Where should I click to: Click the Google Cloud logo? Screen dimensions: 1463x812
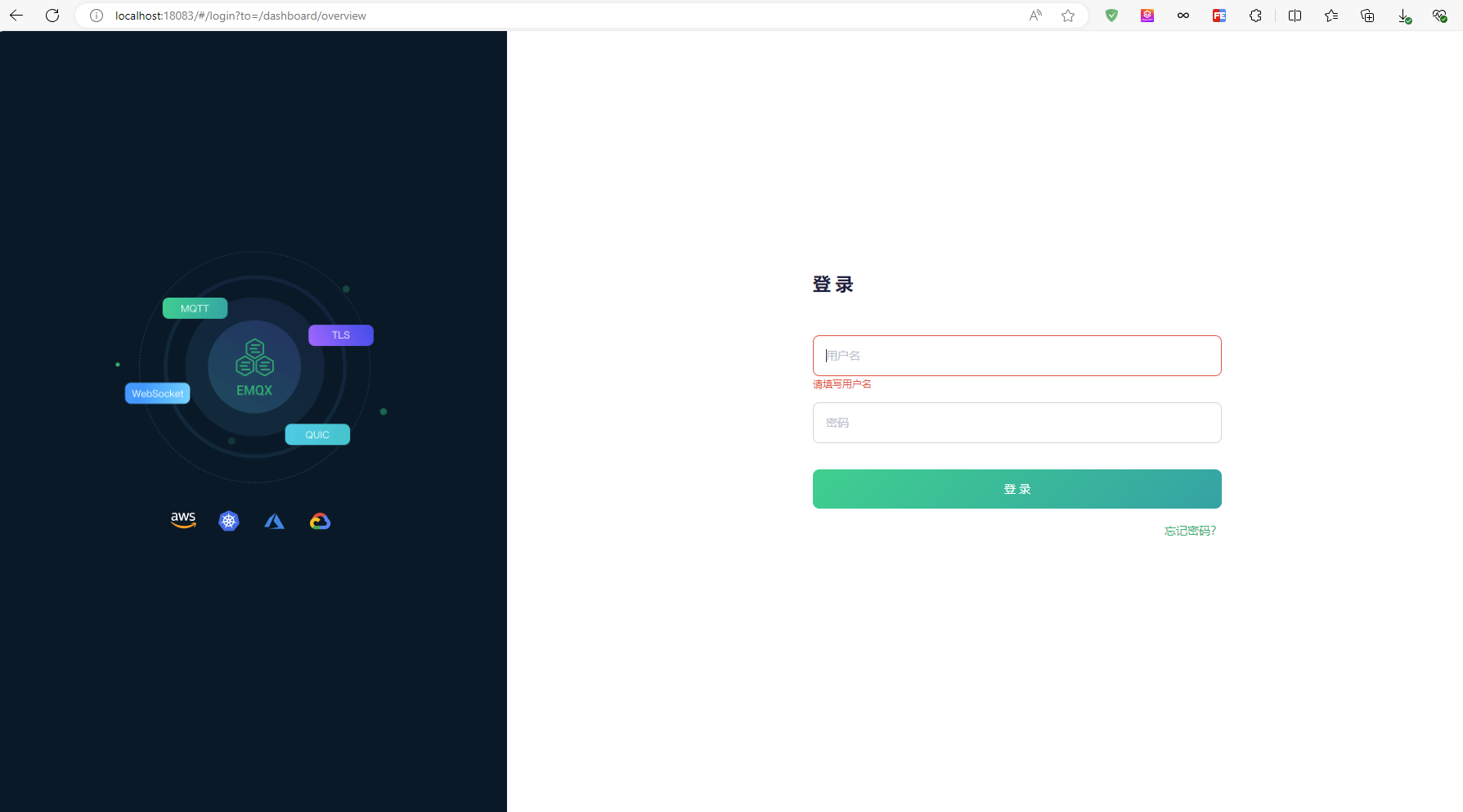point(320,521)
